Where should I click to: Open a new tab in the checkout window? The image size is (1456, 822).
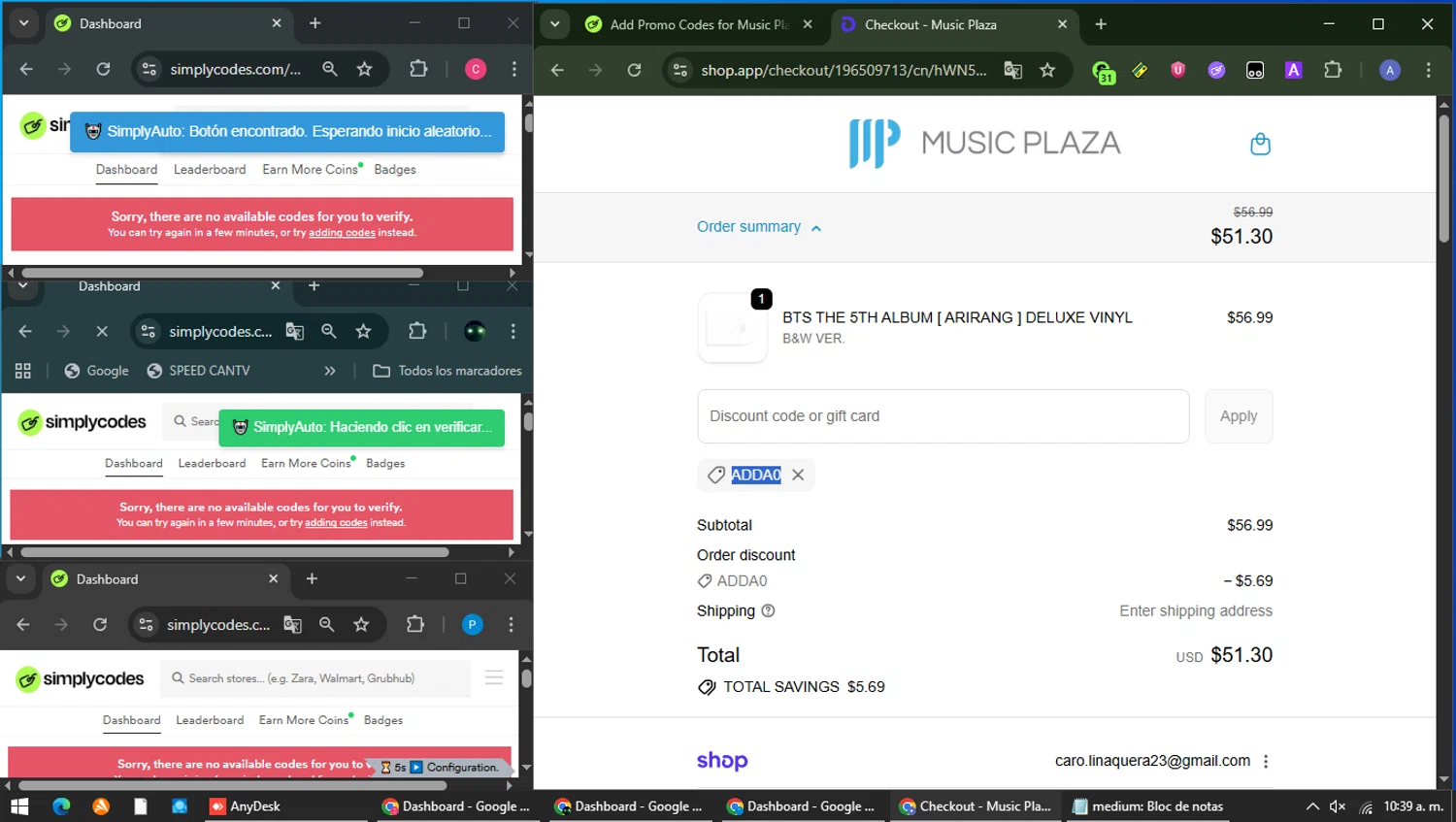(1101, 24)
